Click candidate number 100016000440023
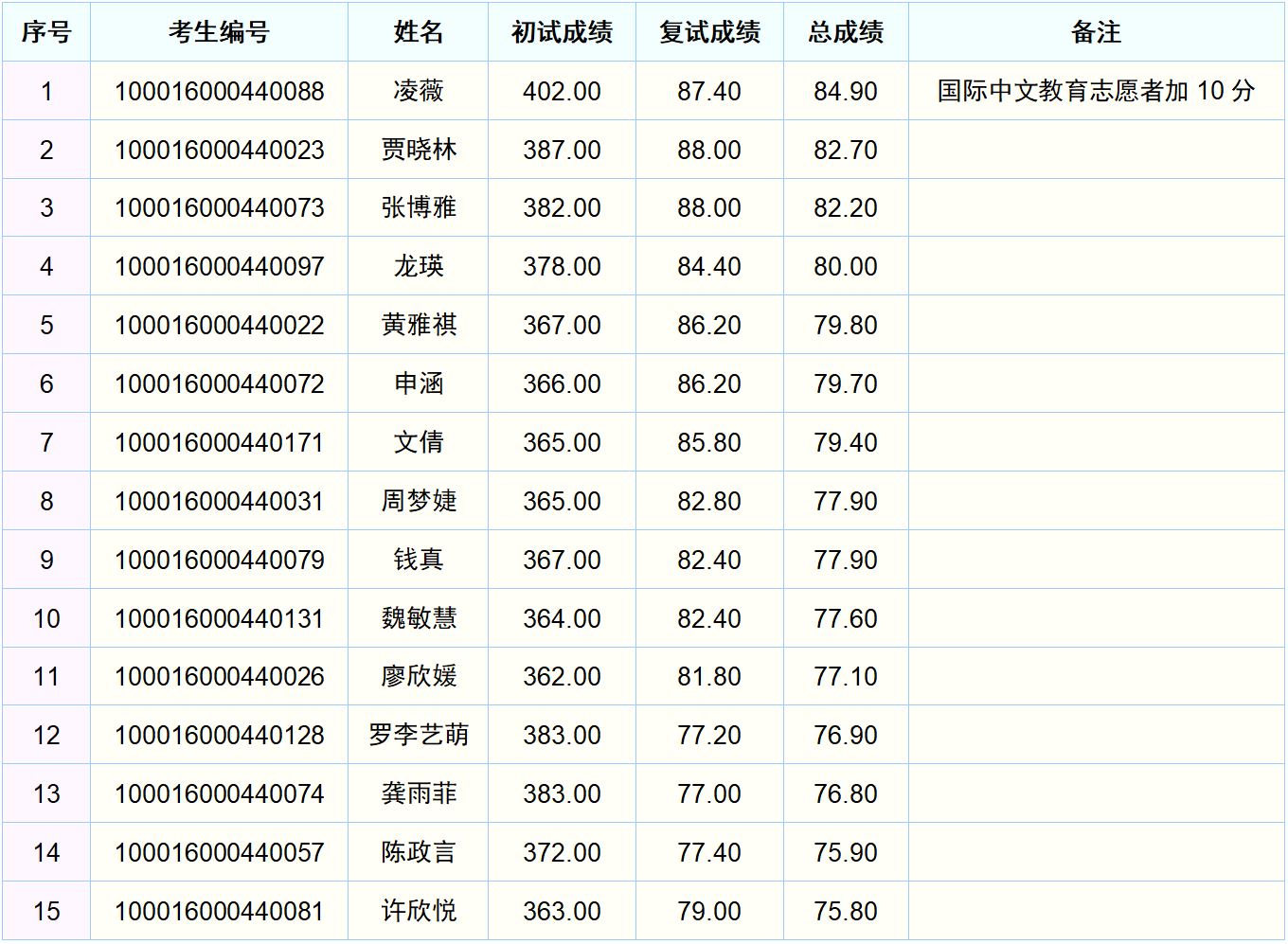 pos(219,150)
